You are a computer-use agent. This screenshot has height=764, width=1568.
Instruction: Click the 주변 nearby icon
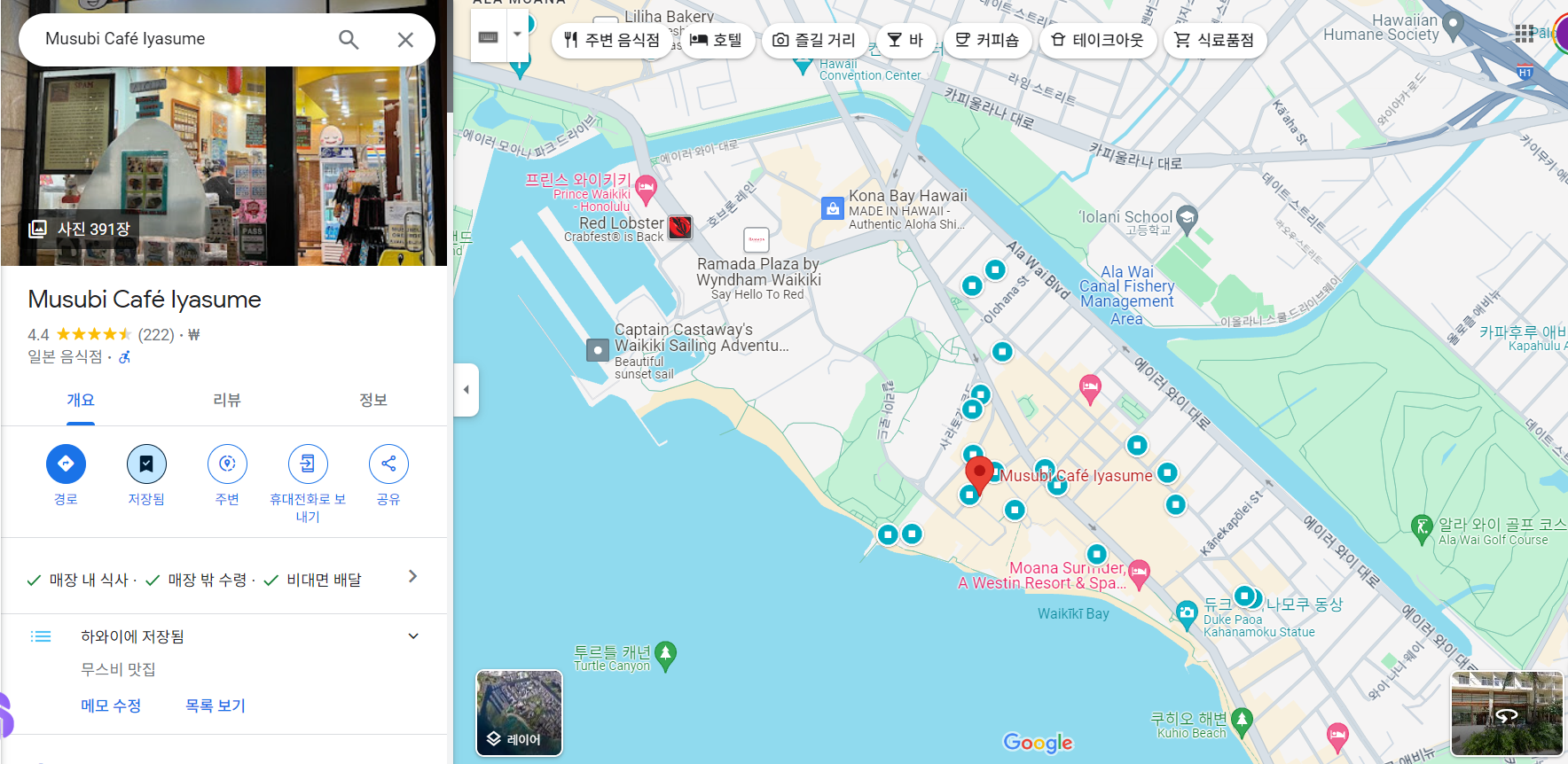point(227,464)
